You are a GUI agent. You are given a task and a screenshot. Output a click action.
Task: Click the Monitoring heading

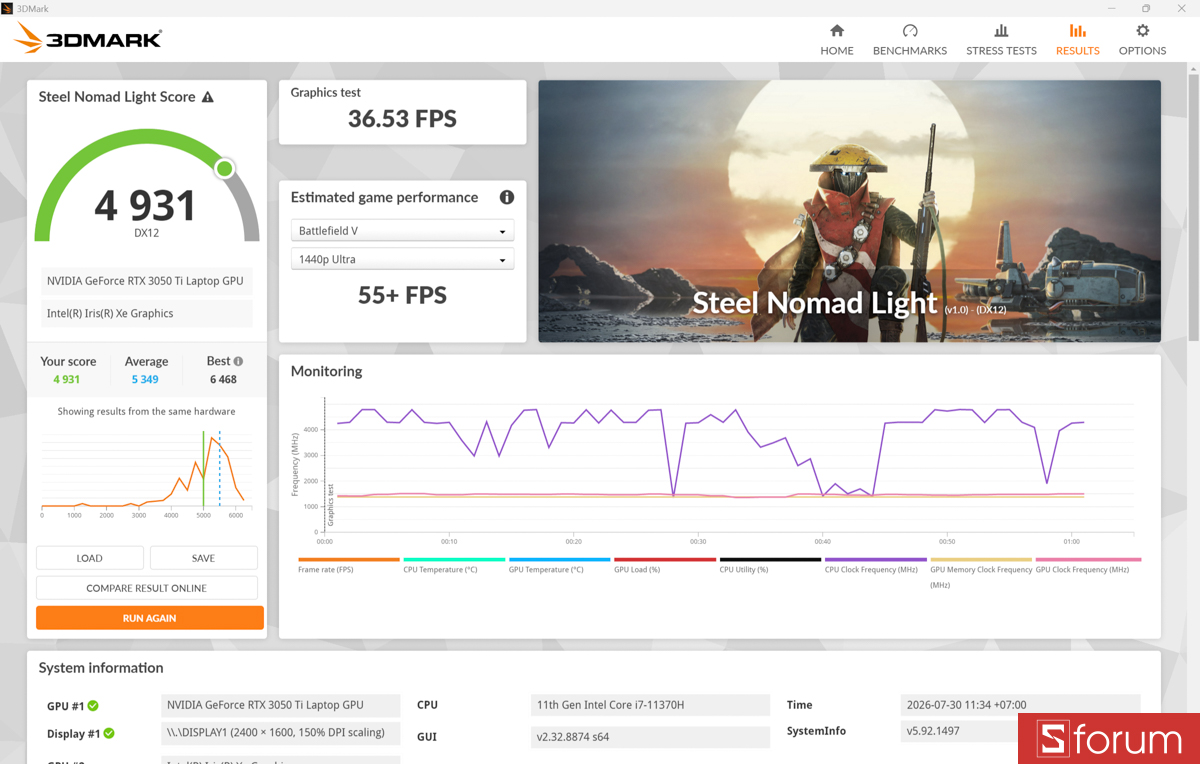326,371
